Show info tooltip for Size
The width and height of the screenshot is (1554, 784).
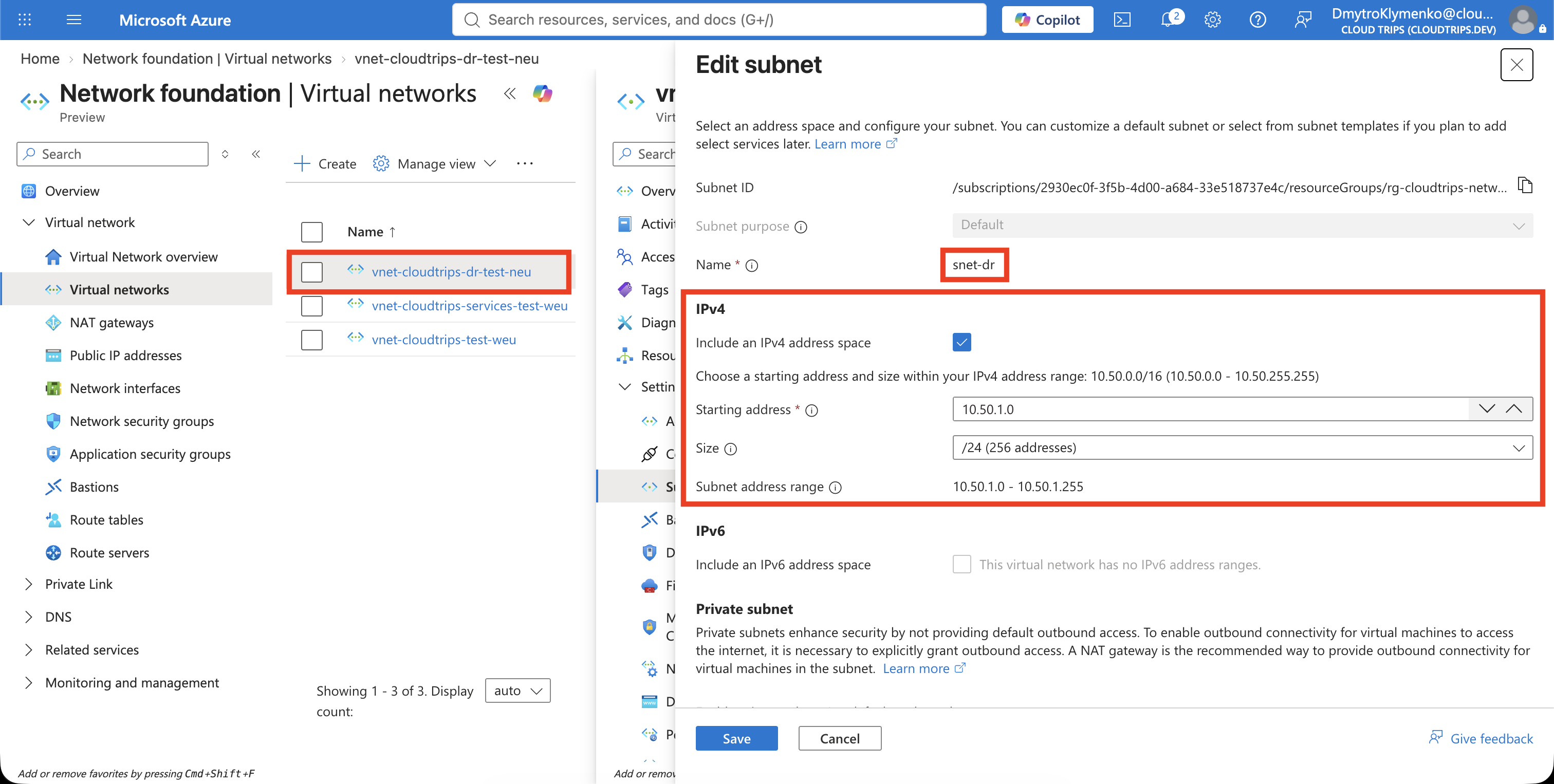(731, 450)
